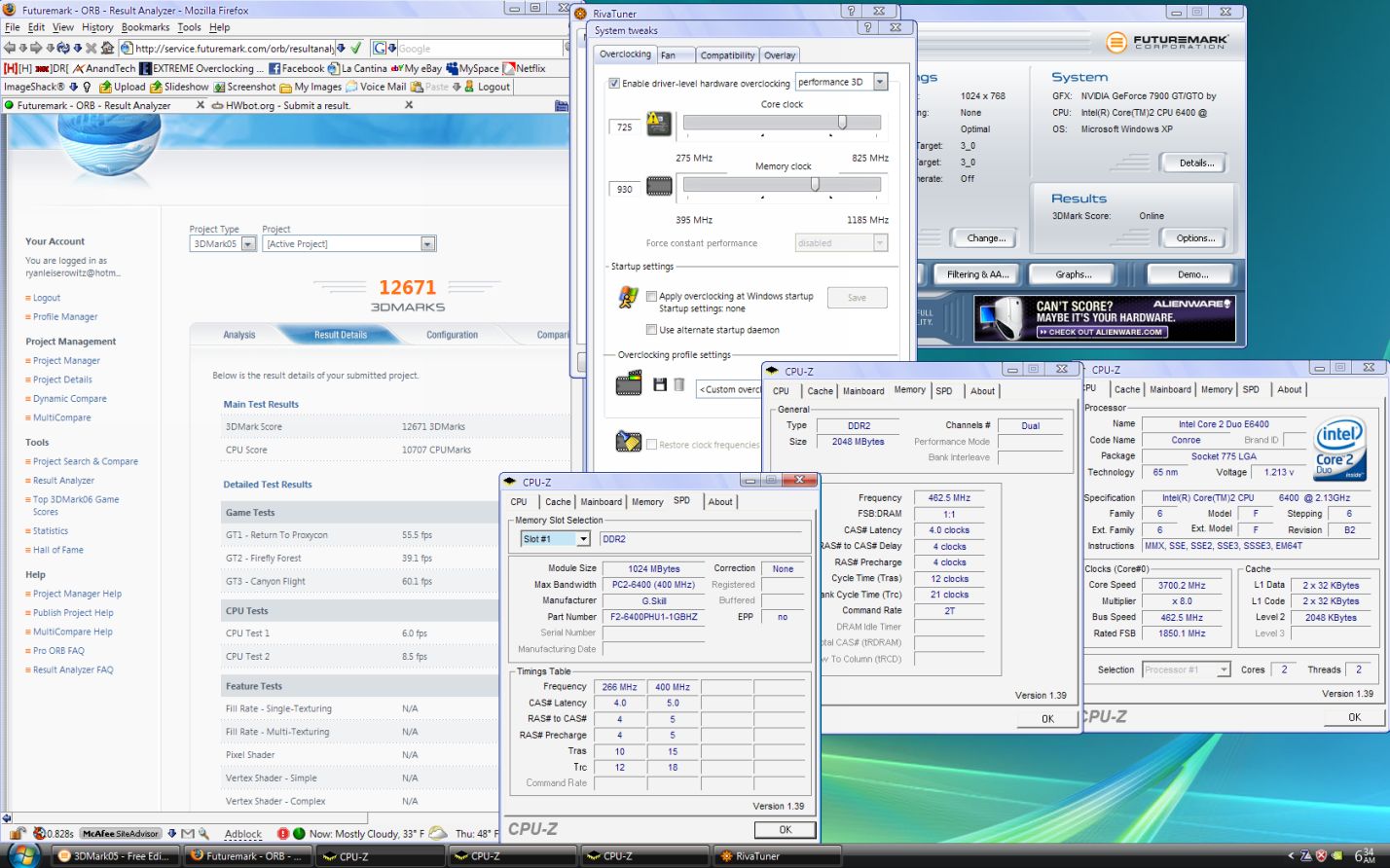Open the Active Project dropdown

[x=427, y=244]
